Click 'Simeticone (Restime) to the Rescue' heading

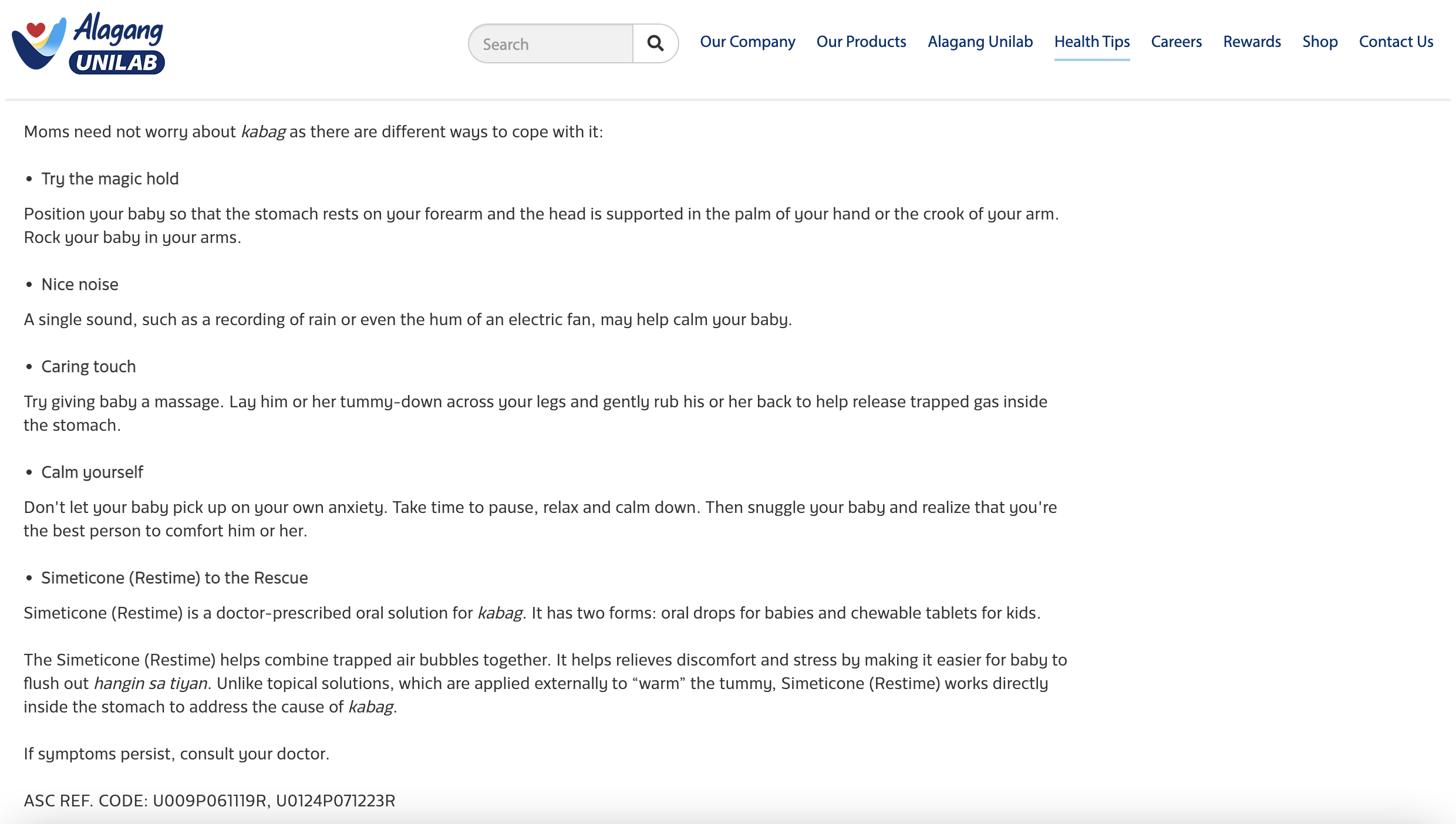pos(174,578)
